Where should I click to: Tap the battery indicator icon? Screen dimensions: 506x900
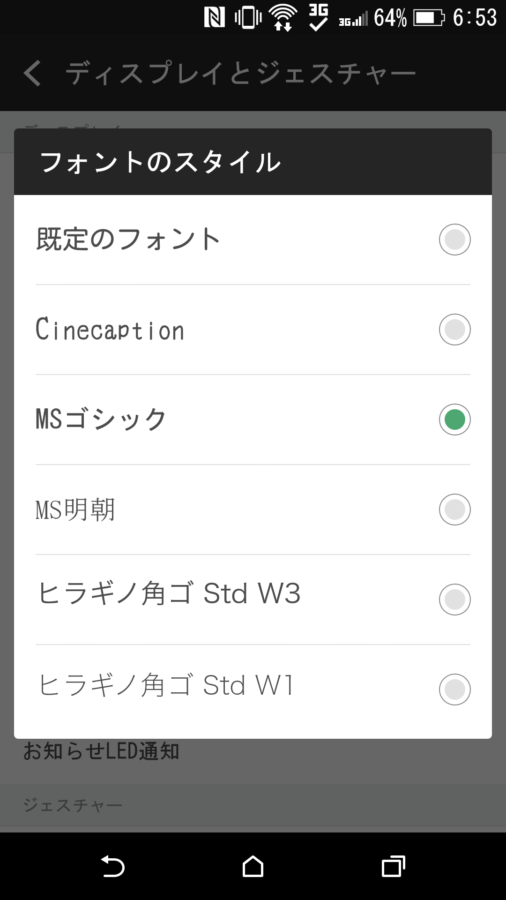tap(429, 18)
